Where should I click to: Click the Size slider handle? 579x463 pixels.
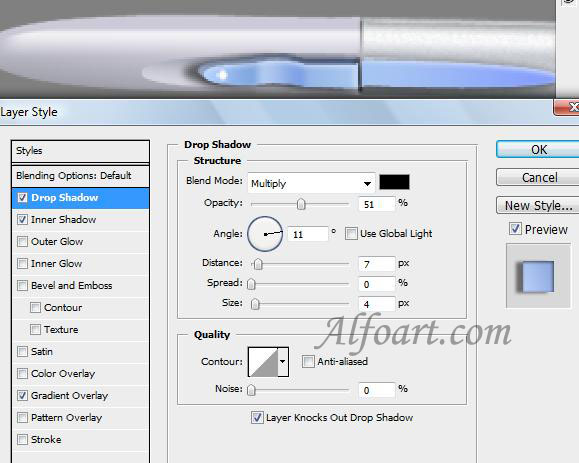(x=255, y=304)
